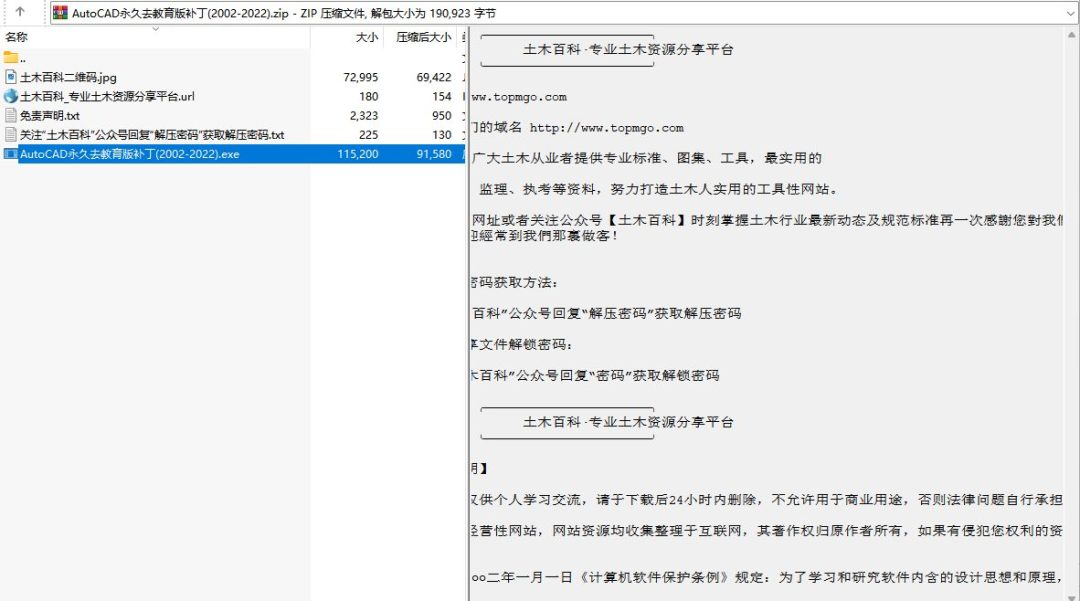Sort by the 大小 column header
The width and height of the screenshot is (1080, 601).
point(367,37)
